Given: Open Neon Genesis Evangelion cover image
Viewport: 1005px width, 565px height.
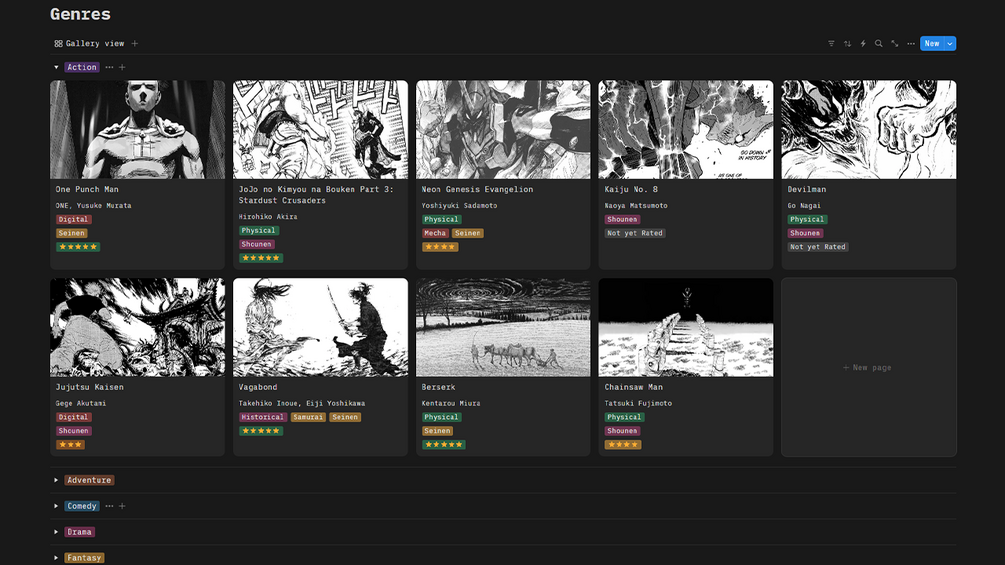Looking at the screenshot, I should point(503,129).
